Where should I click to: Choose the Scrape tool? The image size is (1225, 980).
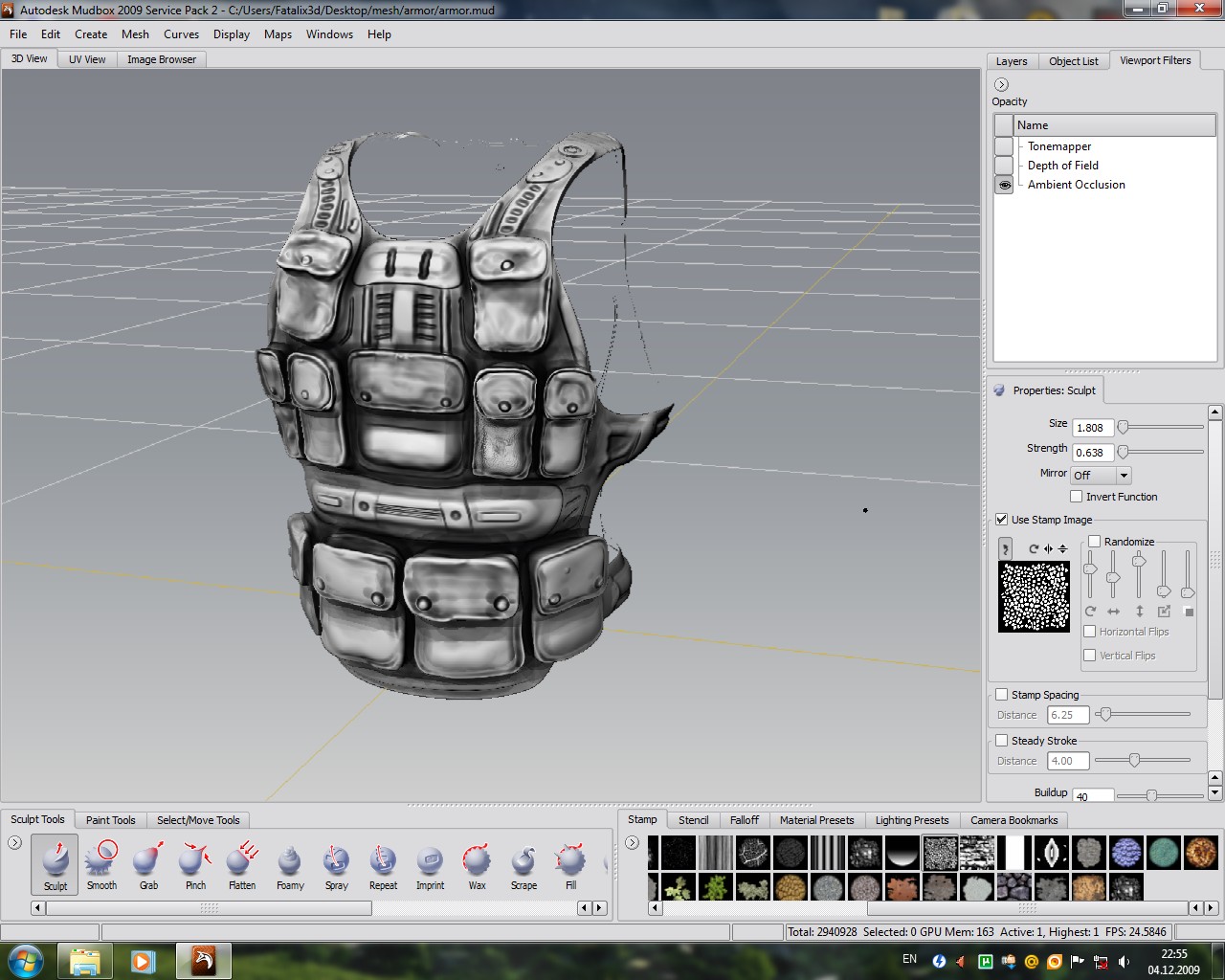click(523, 862)
